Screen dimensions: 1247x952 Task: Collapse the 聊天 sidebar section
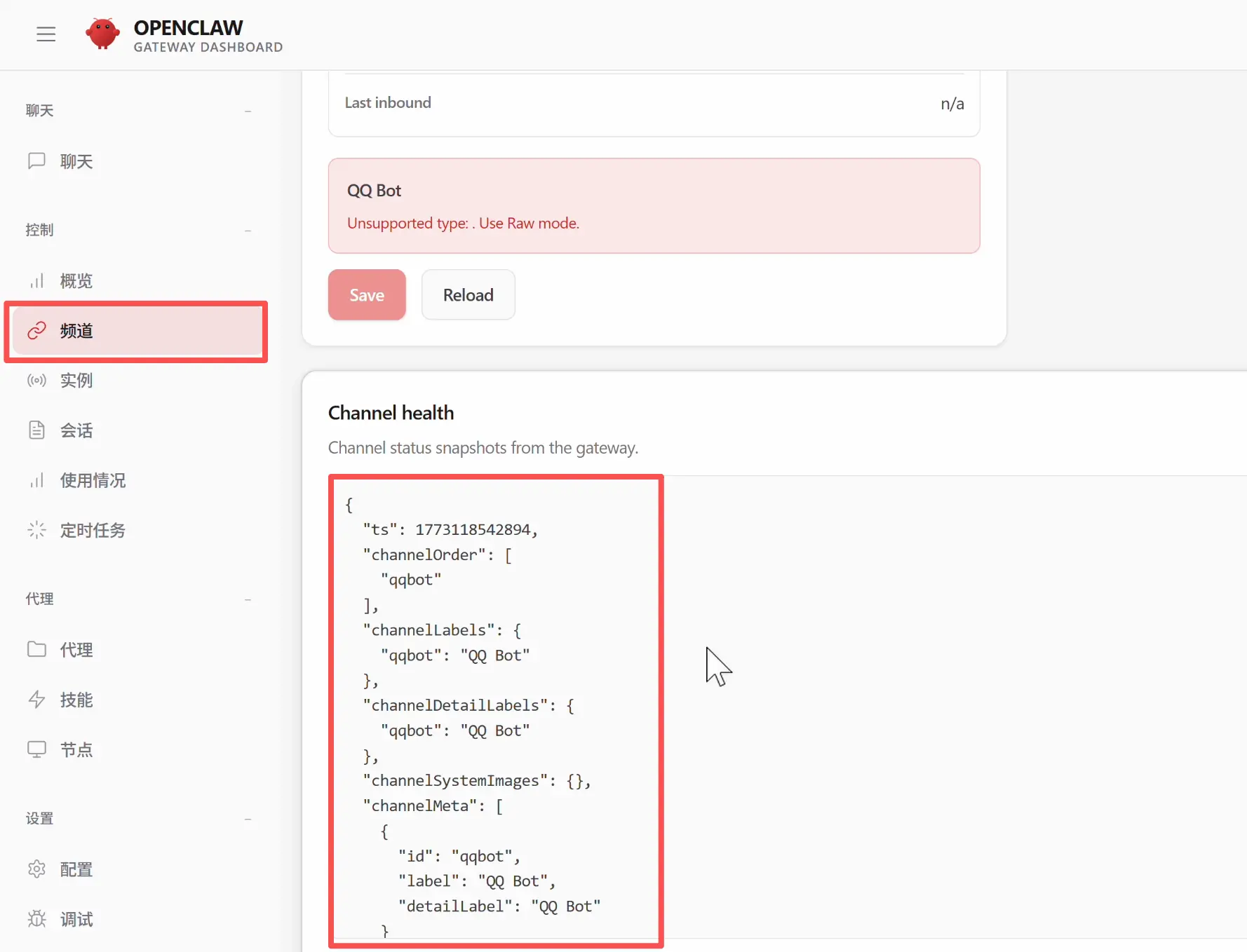tap(248, 111)
